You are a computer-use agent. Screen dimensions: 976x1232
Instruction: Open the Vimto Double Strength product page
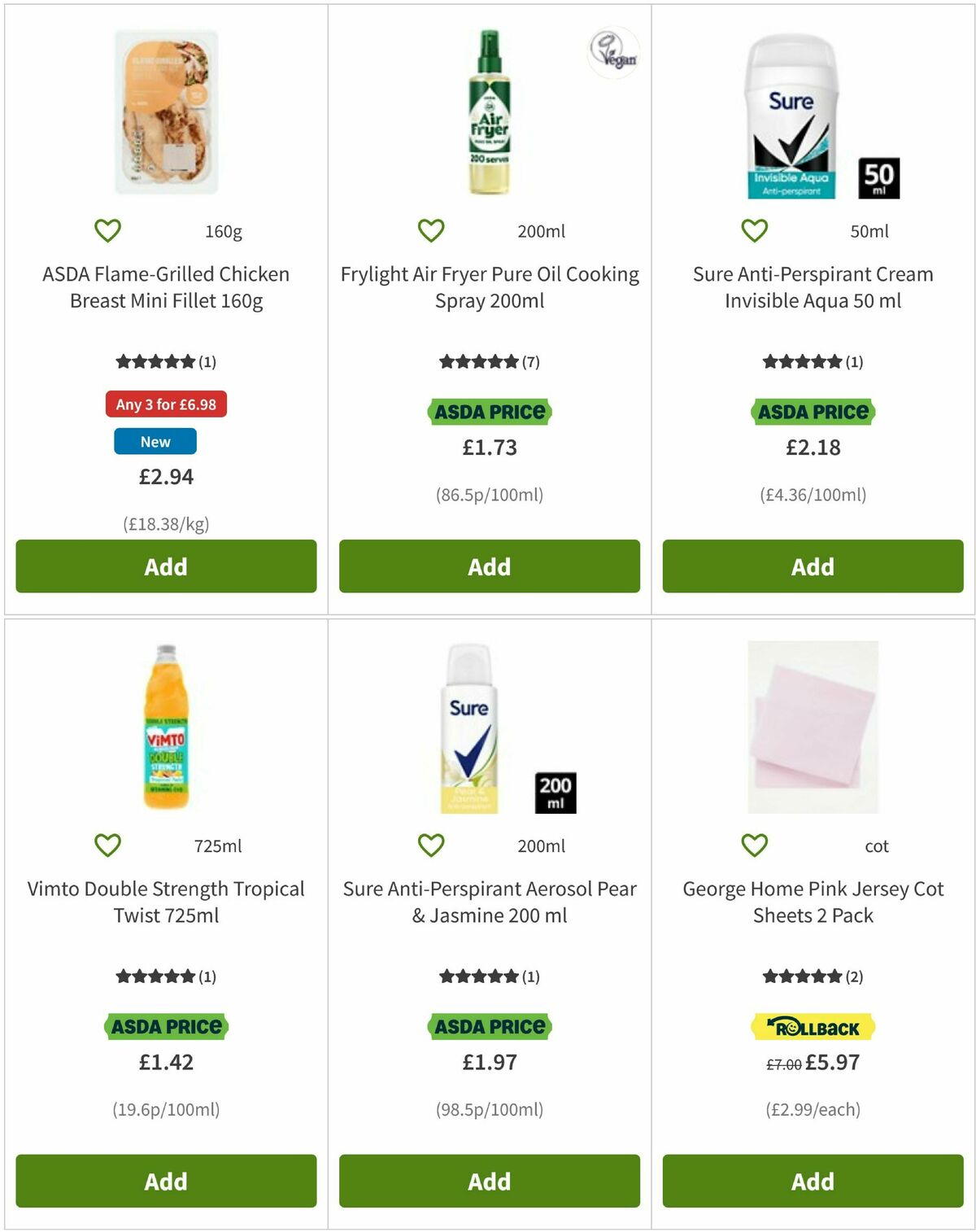click(165, 902)
